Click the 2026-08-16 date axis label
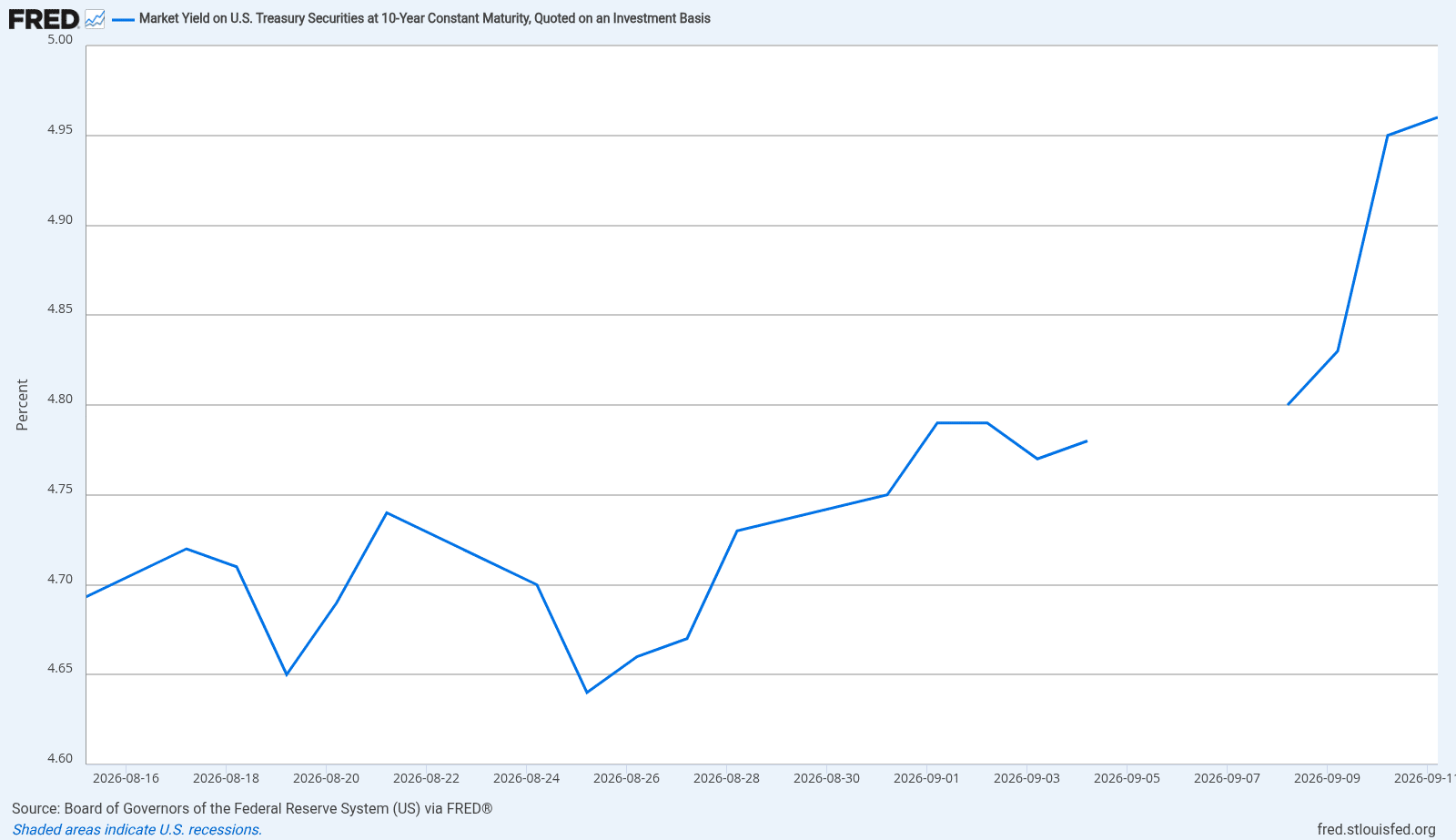The width and height of the screenshot is (1456, 840). point(126,778)
